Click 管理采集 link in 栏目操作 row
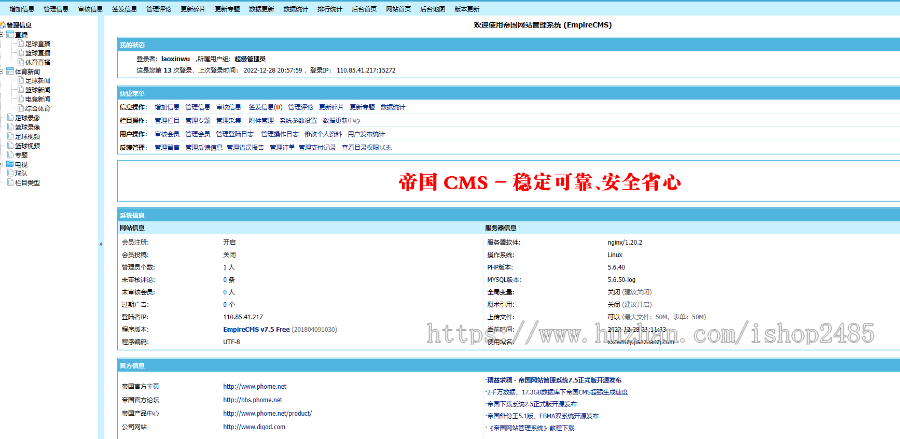Image resolution: width=900 pixels, height=439 pixels. [x=228, y=121]
